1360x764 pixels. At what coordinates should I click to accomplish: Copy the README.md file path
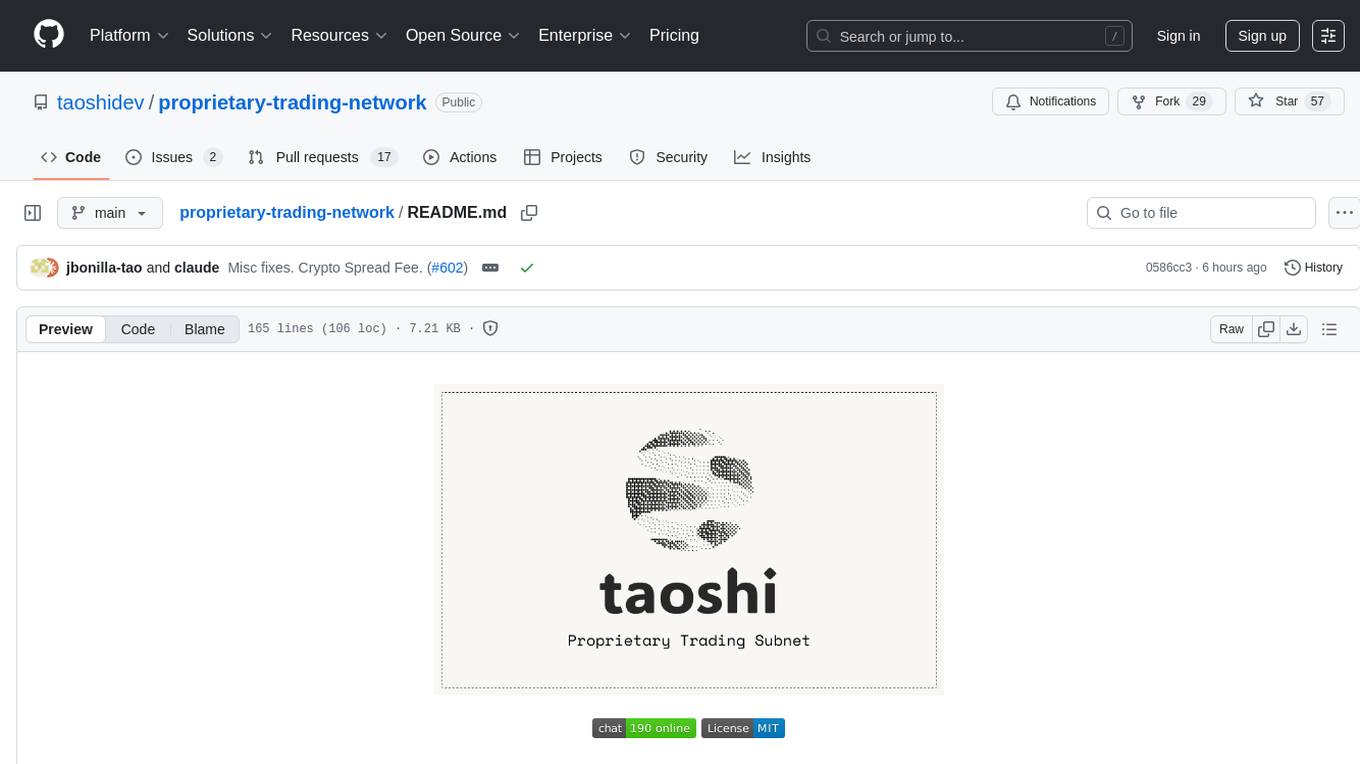(530, 213)
